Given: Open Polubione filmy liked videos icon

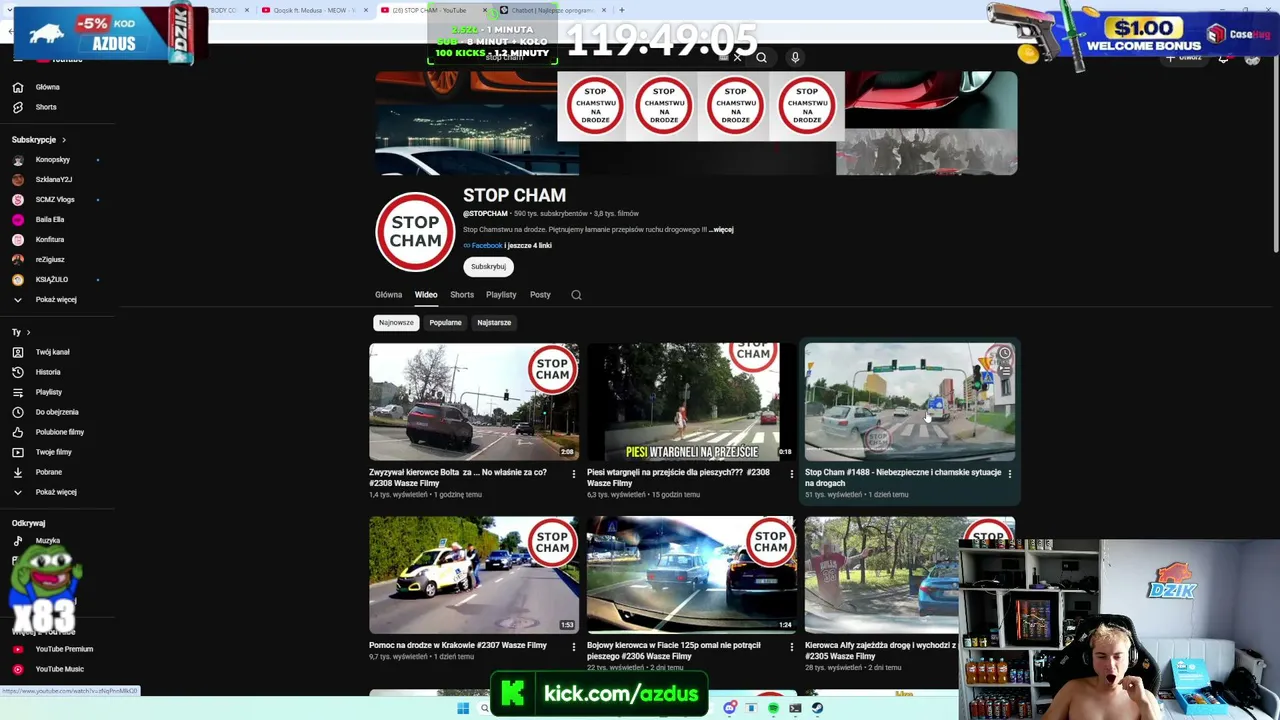Looking at the screenshot, I should click(x=18, y=432).
